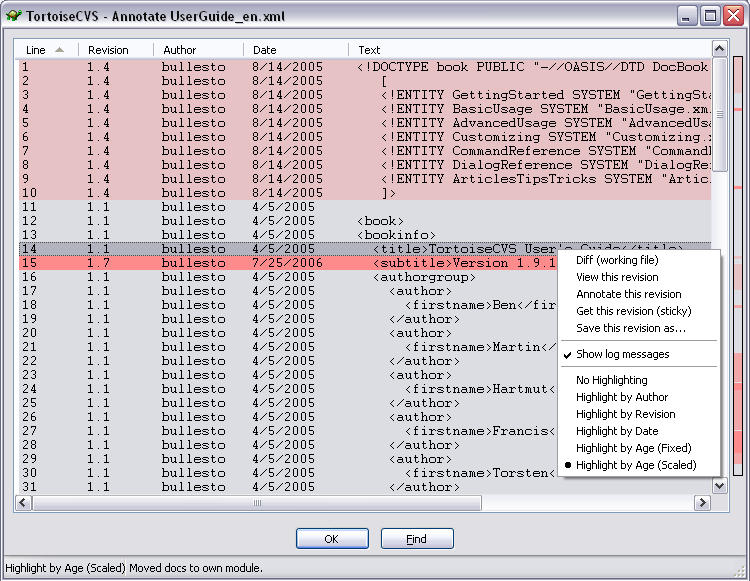The width and height of the screenshot is (750, 581).
Task: Select line 4 ENTITY BasicUsage row
Action: 365,109
